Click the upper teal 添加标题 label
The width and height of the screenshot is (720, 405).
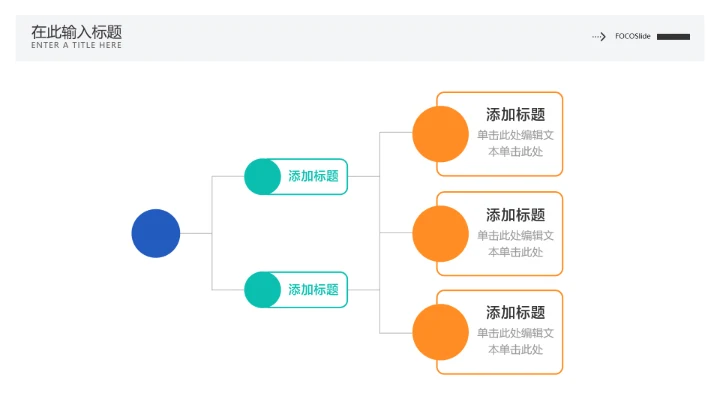313,176
